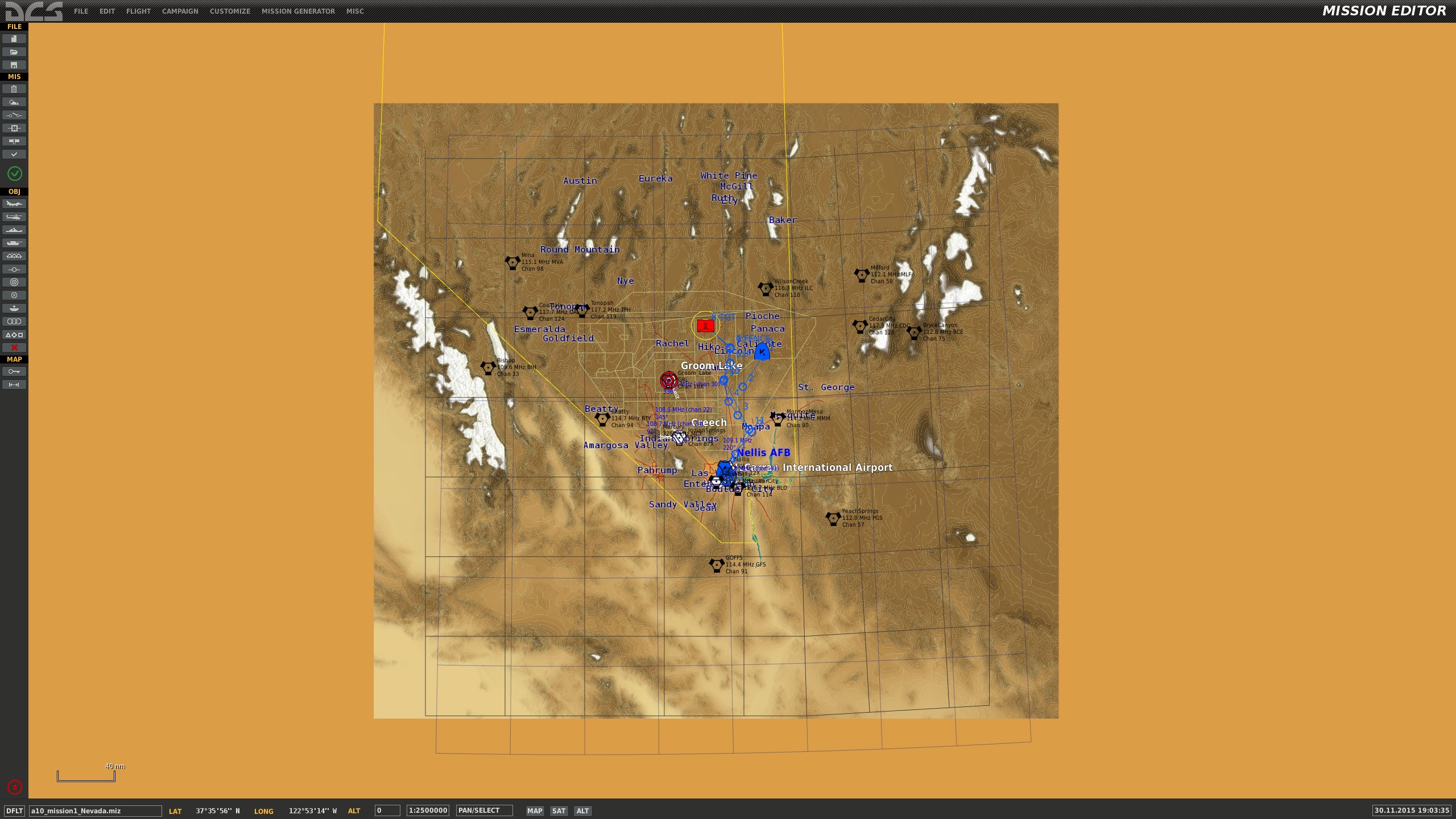The height and width of the screenshot is (819, 1456).
Task: Open the CAMPAIGN menu
Action: (180, 11)
